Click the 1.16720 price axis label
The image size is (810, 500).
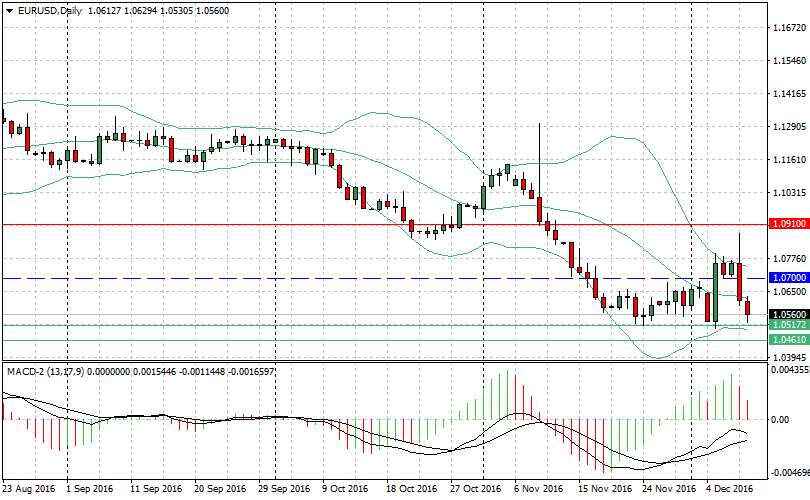point(789,29)
